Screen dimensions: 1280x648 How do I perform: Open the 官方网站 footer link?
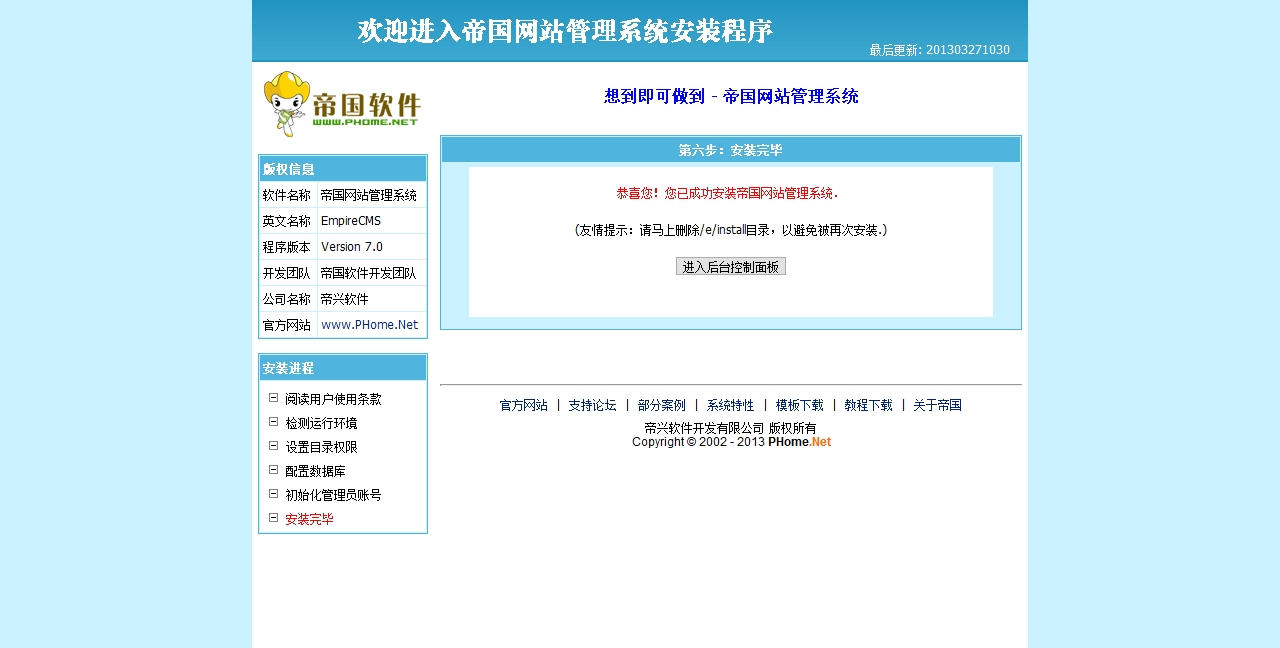(524, 405)
